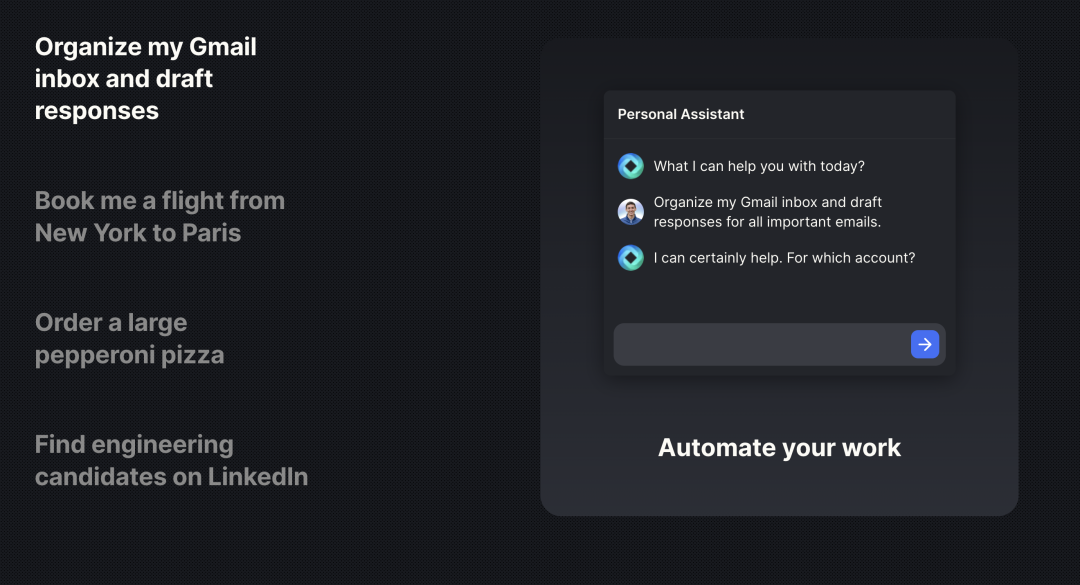Select "Find engineering candidates on LinkedIn" option

tap(172, 460)
